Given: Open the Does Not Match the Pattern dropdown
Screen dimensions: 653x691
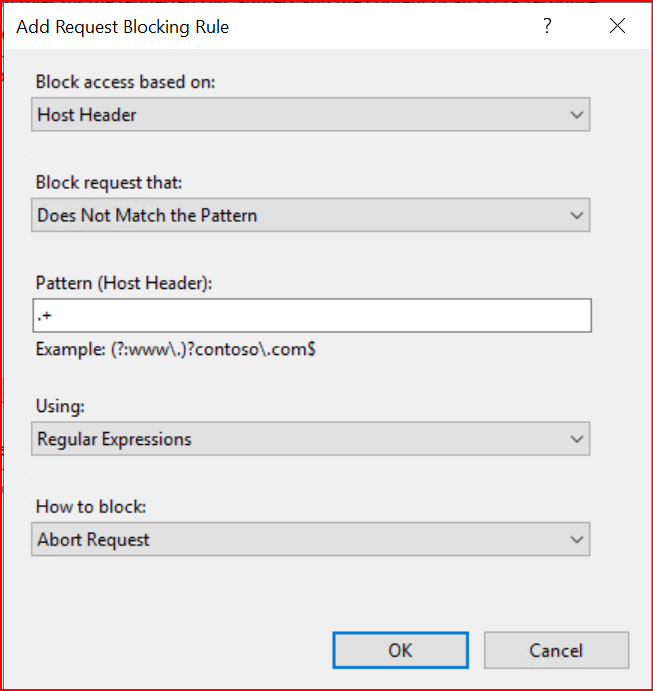Looking at the screenshot, I should point(310,215).
